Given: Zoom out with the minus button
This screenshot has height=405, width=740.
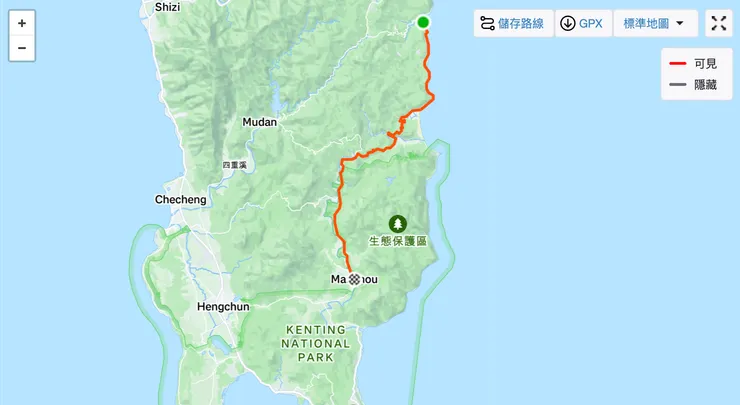Looking at the screenshot, I should tap(22, 48).
